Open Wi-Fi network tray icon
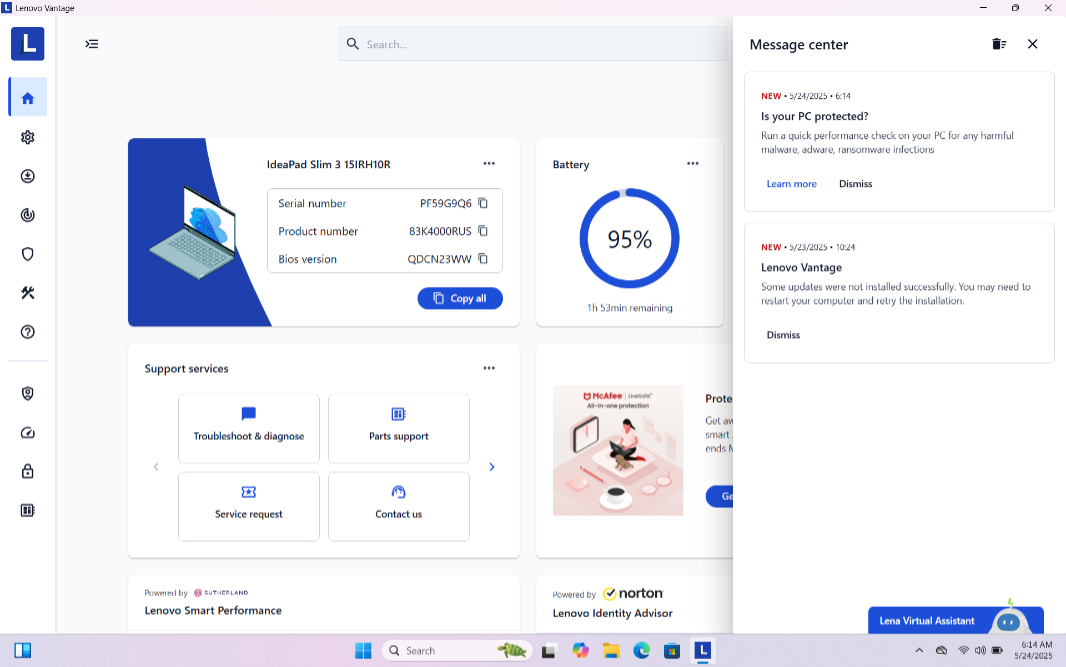1066x667 pixels. point(963,651)
